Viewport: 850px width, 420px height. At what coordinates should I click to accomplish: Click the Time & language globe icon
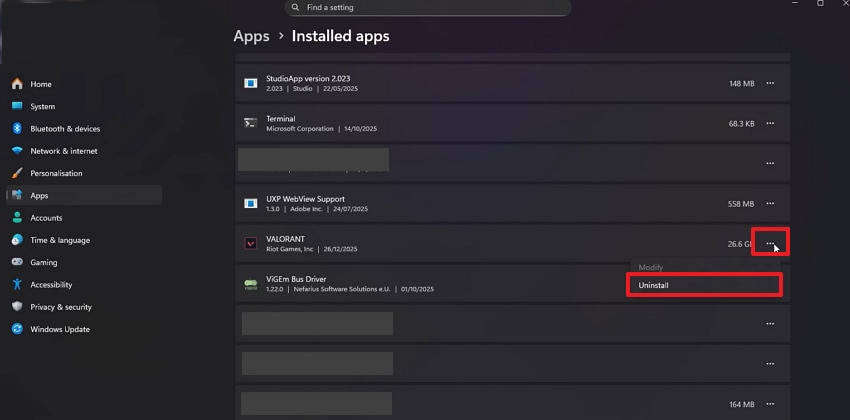tap(17, 240)
